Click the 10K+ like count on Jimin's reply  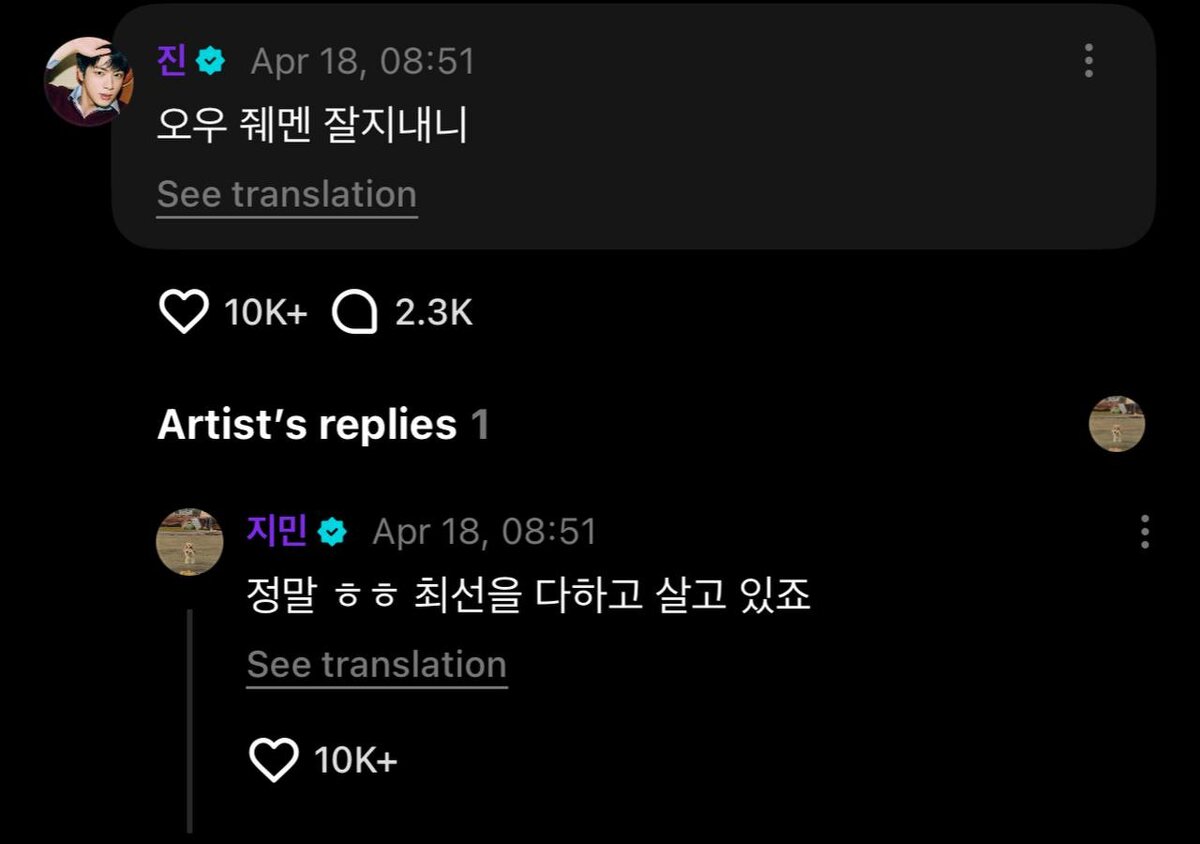pyautogui.click(x=356, y=761)
